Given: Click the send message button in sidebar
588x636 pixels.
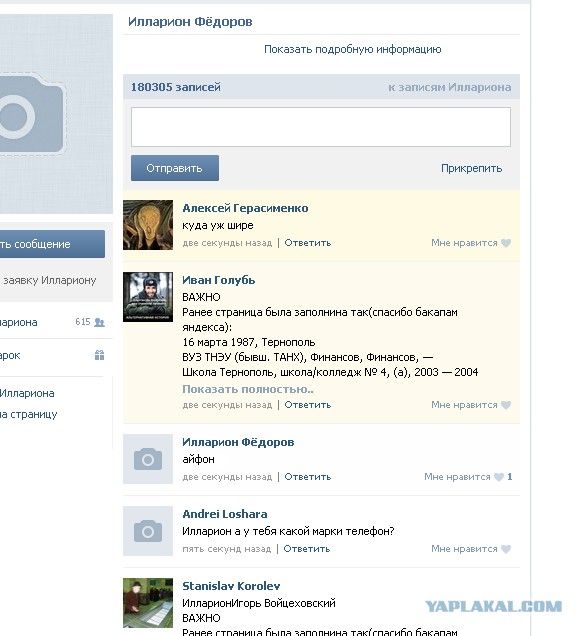Looking at the screenshot, I should pyautogui.click(x=52, y=244).
